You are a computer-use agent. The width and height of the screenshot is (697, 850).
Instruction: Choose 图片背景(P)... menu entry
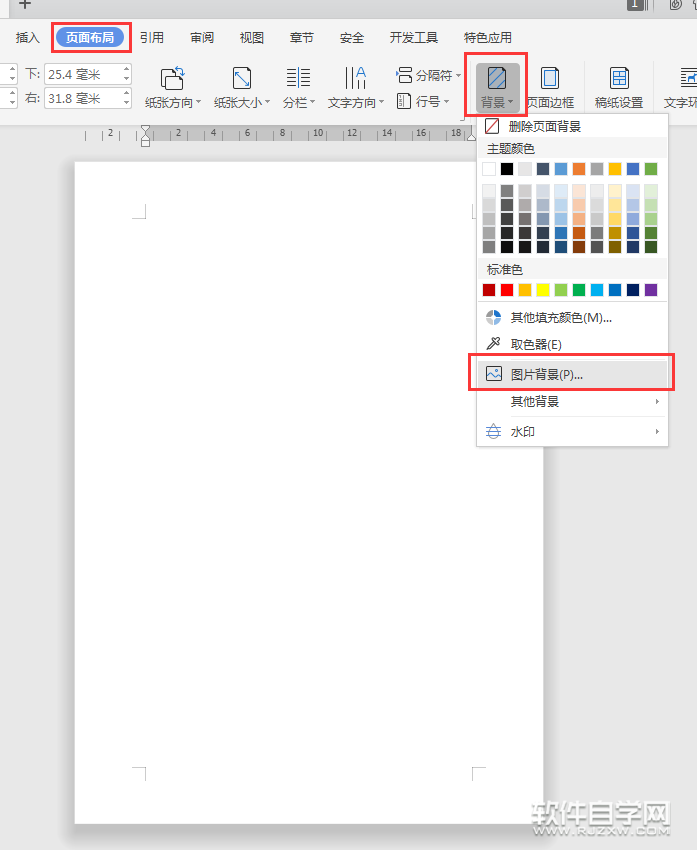point(546,374)
